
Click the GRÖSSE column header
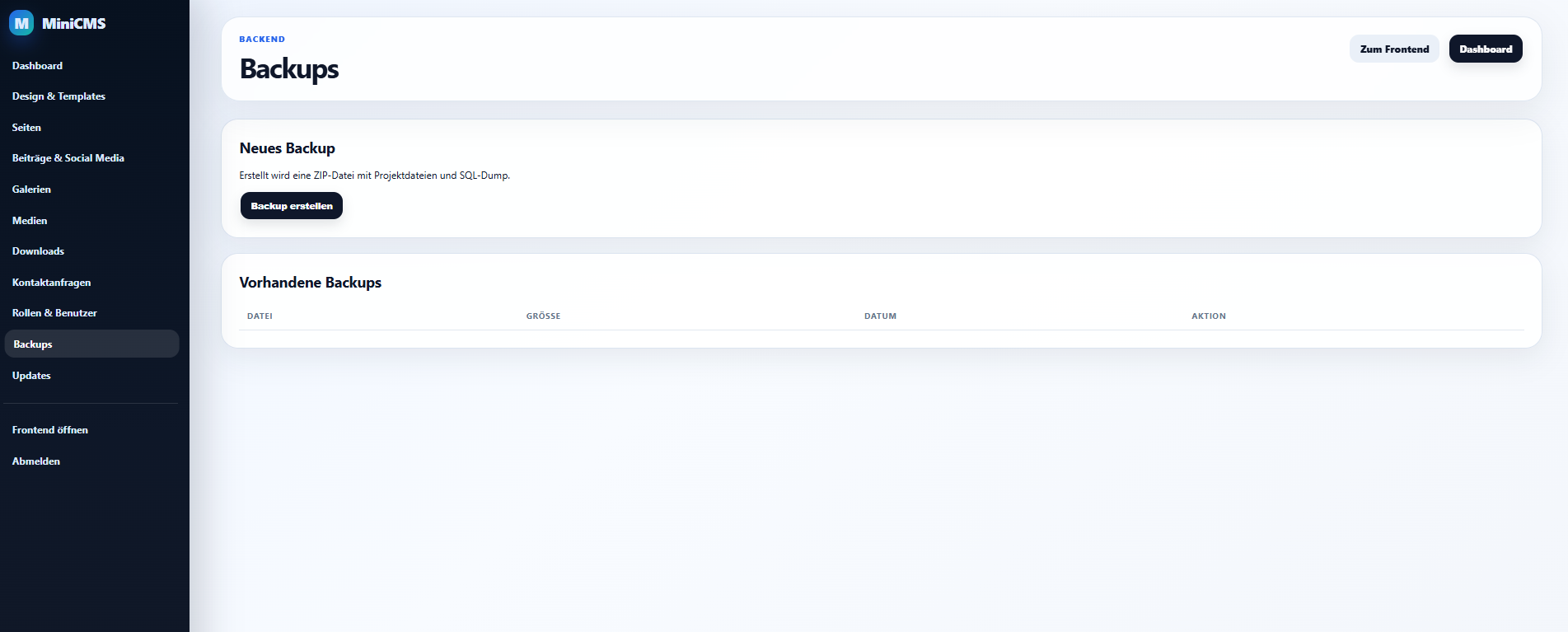pyautogui.click(x=543, y=316)
